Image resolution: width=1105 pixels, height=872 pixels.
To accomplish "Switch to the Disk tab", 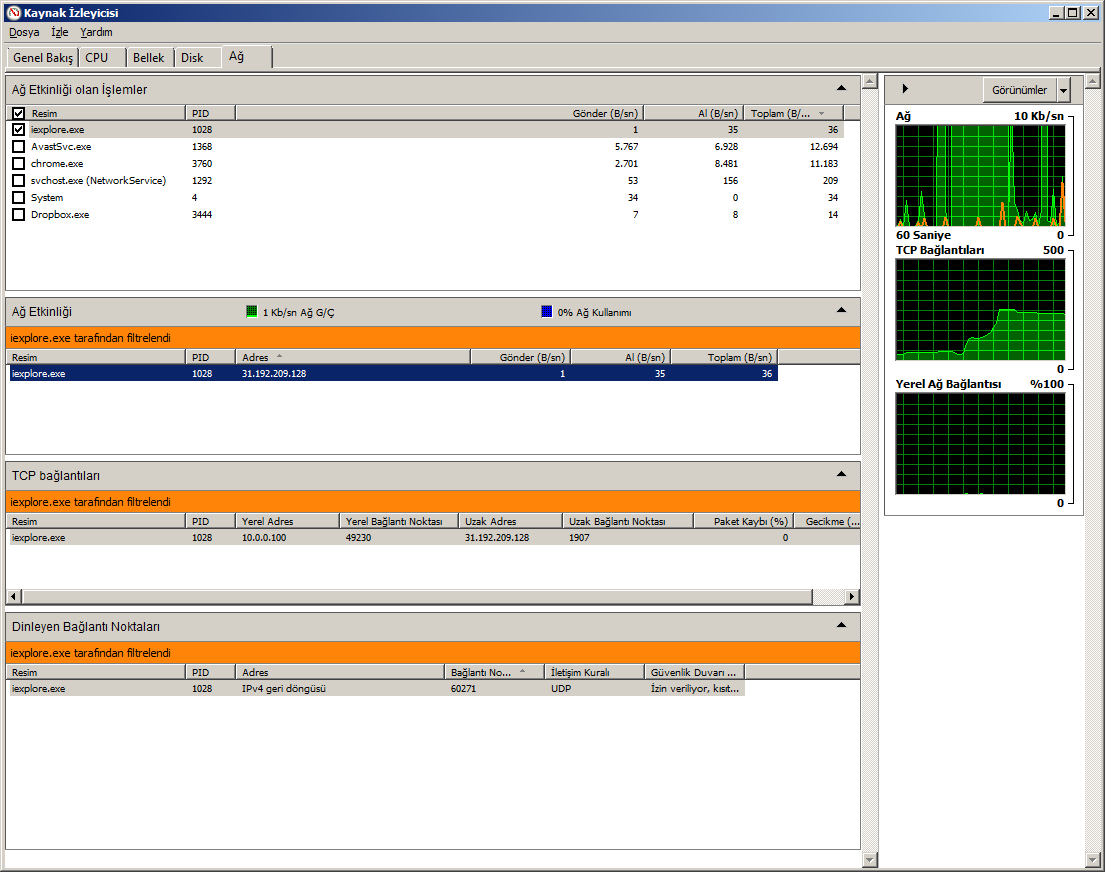I will (197, 58).
